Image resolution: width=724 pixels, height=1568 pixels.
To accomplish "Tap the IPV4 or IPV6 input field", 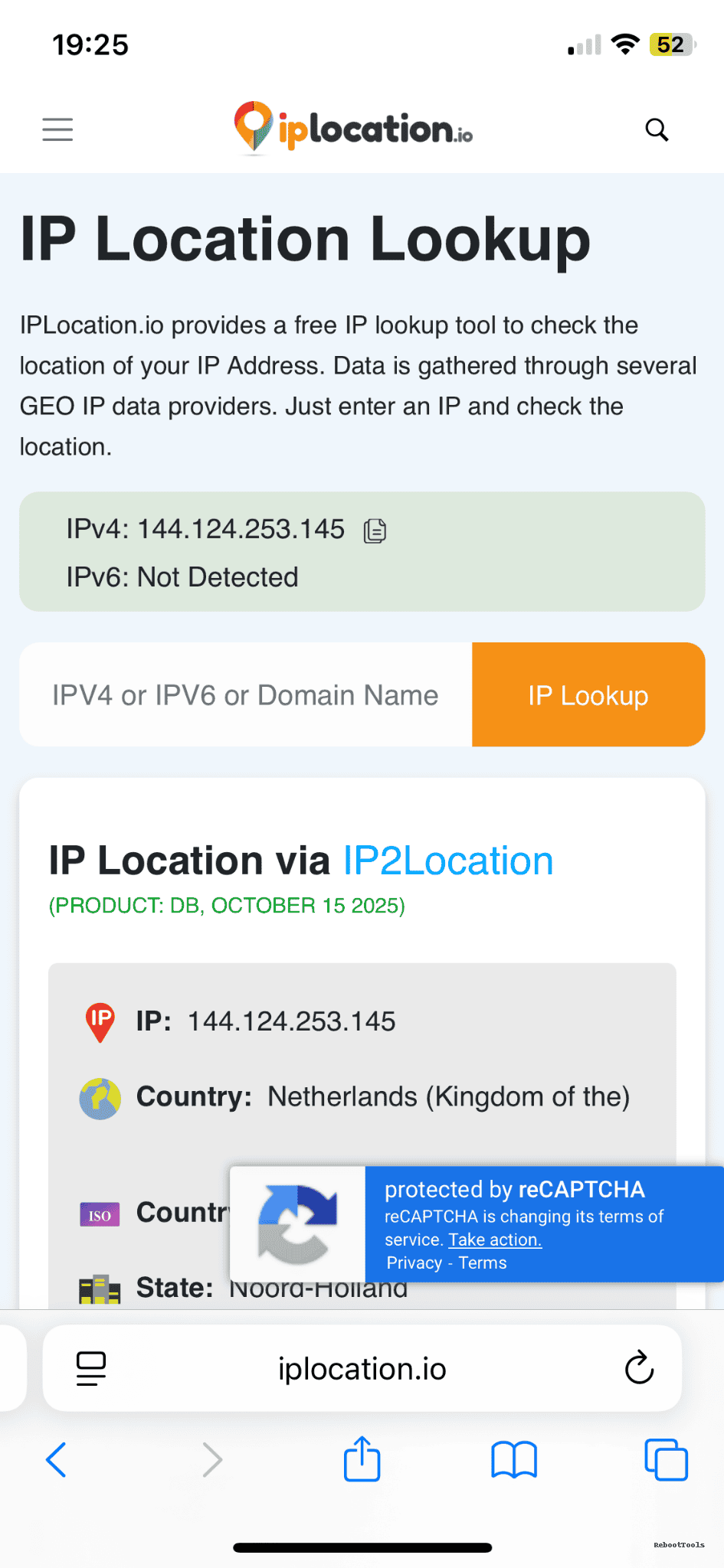I will tap(244, 694).
